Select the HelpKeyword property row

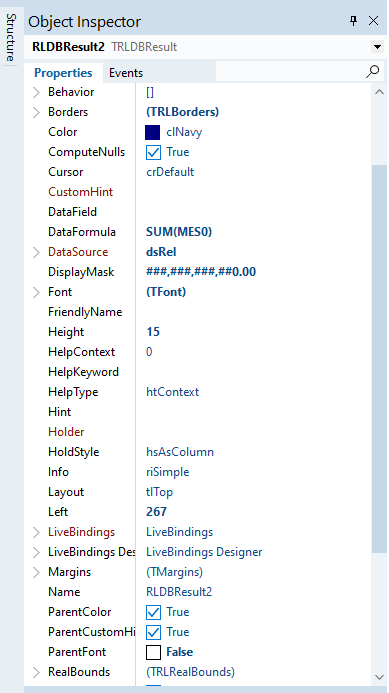coord(197,372)
